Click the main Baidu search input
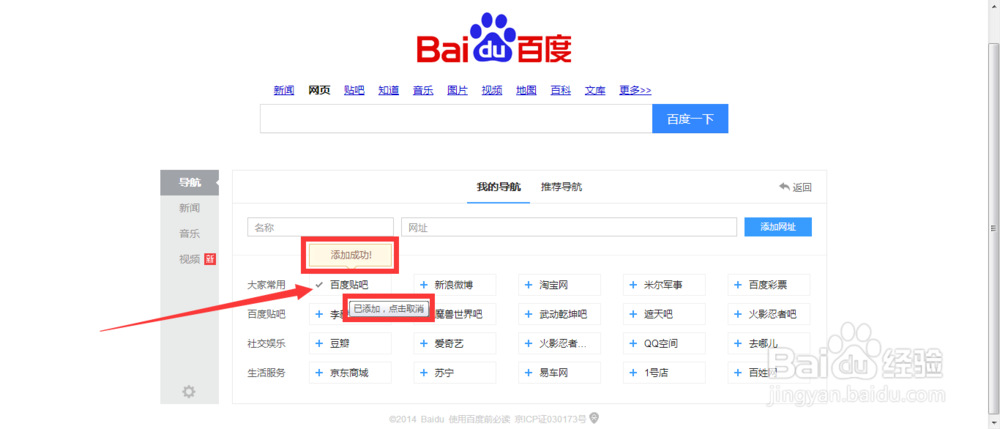Viewport: 1000px width, 429px height. pyautogui.click(x=456, y=119)
